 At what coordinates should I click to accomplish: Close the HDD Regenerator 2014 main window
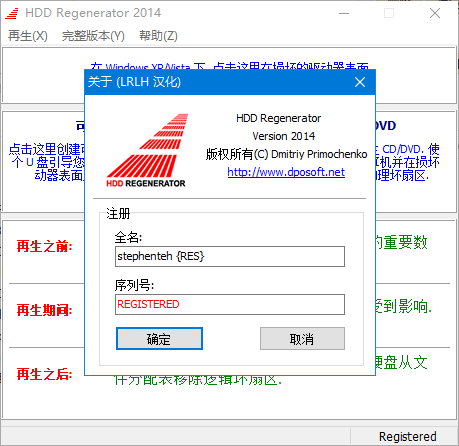point(435,13)
